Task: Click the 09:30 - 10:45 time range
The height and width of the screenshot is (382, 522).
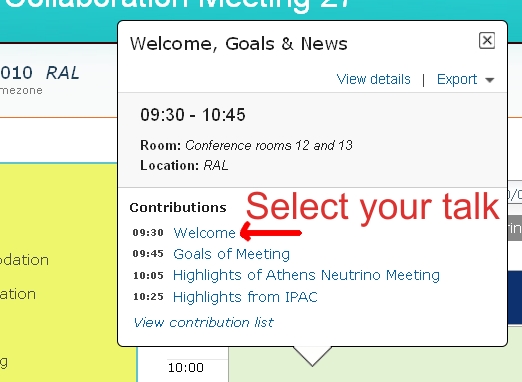Action: [x=193, y=115]
